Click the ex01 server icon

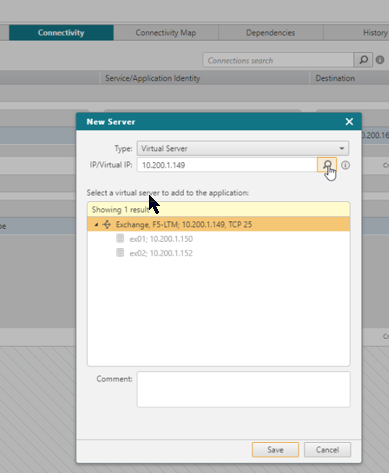click(x=120, y=238)
